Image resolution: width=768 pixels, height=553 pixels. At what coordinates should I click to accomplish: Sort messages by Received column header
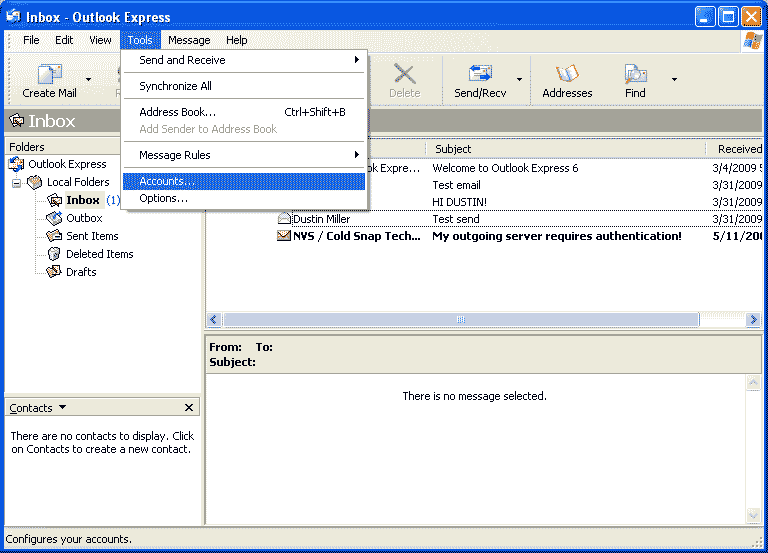(737, 149)
